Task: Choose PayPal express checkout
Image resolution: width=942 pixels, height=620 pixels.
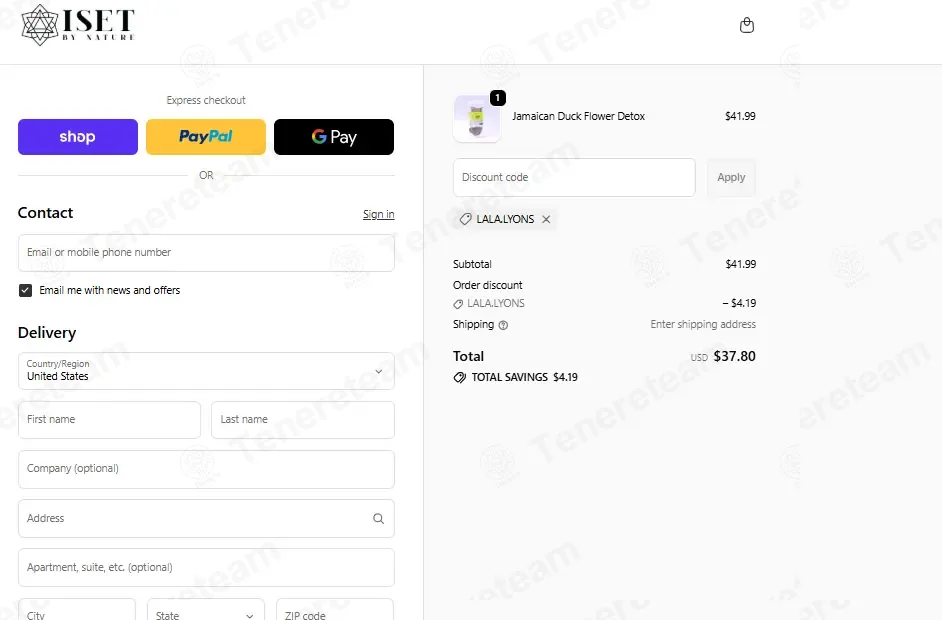Action: 206,137
